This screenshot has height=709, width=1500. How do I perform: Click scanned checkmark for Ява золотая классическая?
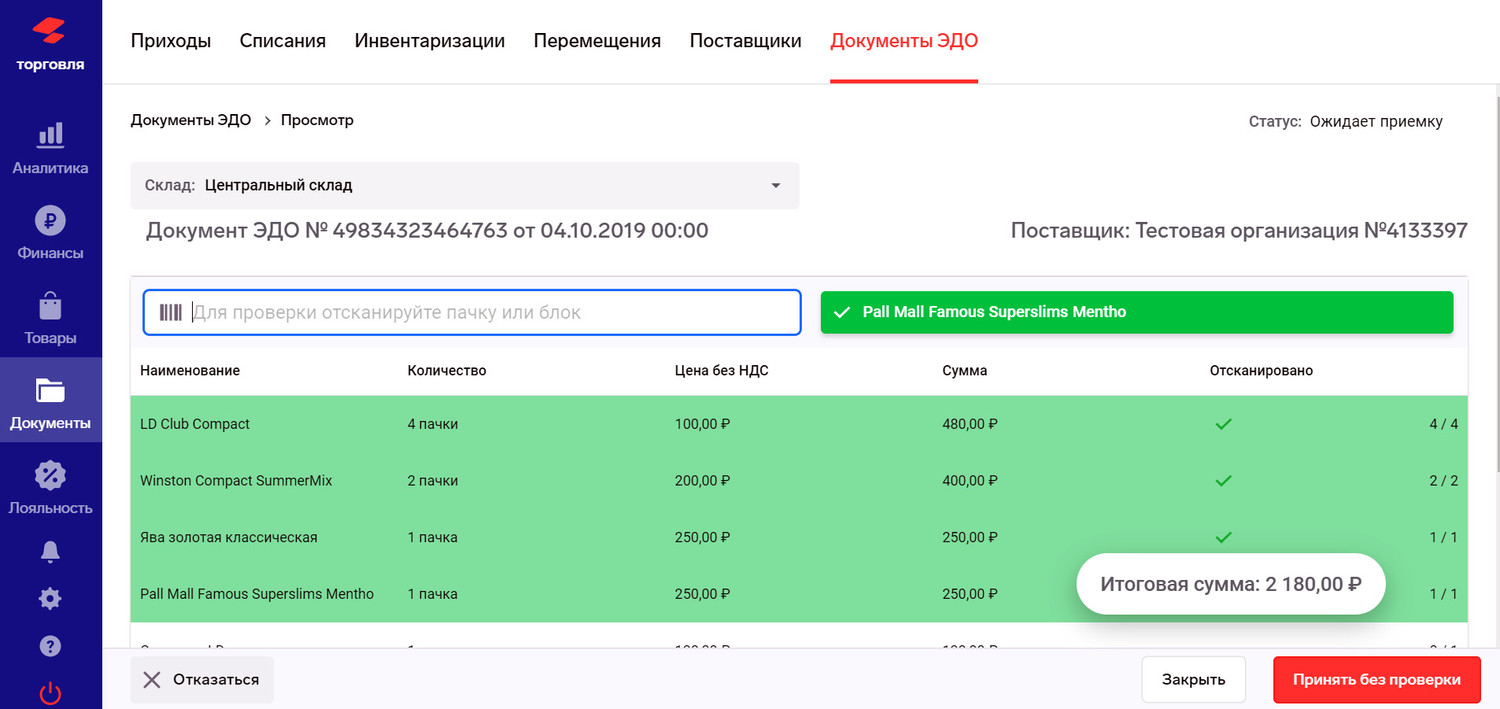coord(1222,537)
